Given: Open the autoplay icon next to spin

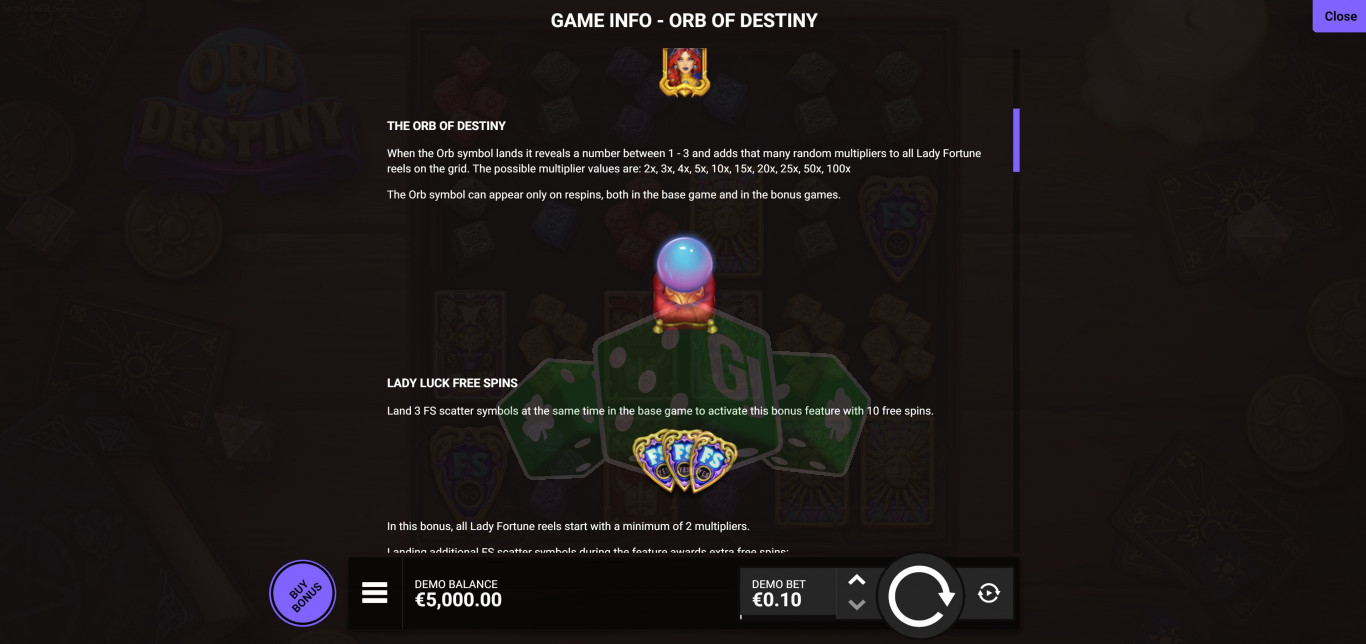Looking at the screenshot, I should (x=989, y=593).
